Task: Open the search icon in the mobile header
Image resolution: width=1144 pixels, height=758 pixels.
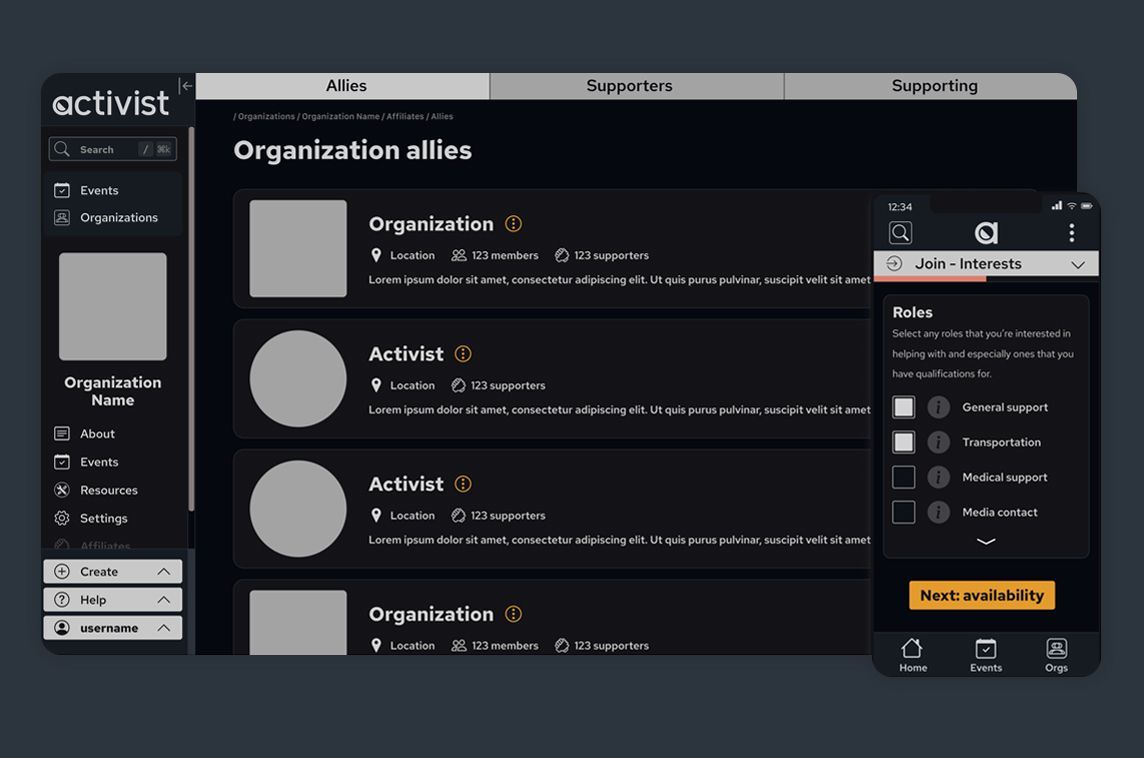Action: (900, 233)
